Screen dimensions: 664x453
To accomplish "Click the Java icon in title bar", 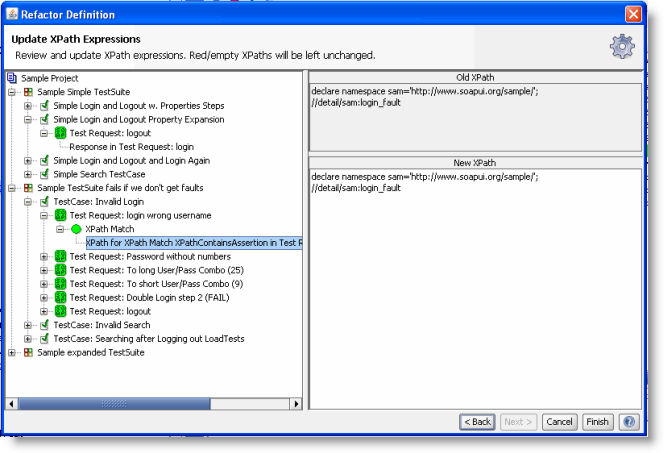I will point(12,14).
